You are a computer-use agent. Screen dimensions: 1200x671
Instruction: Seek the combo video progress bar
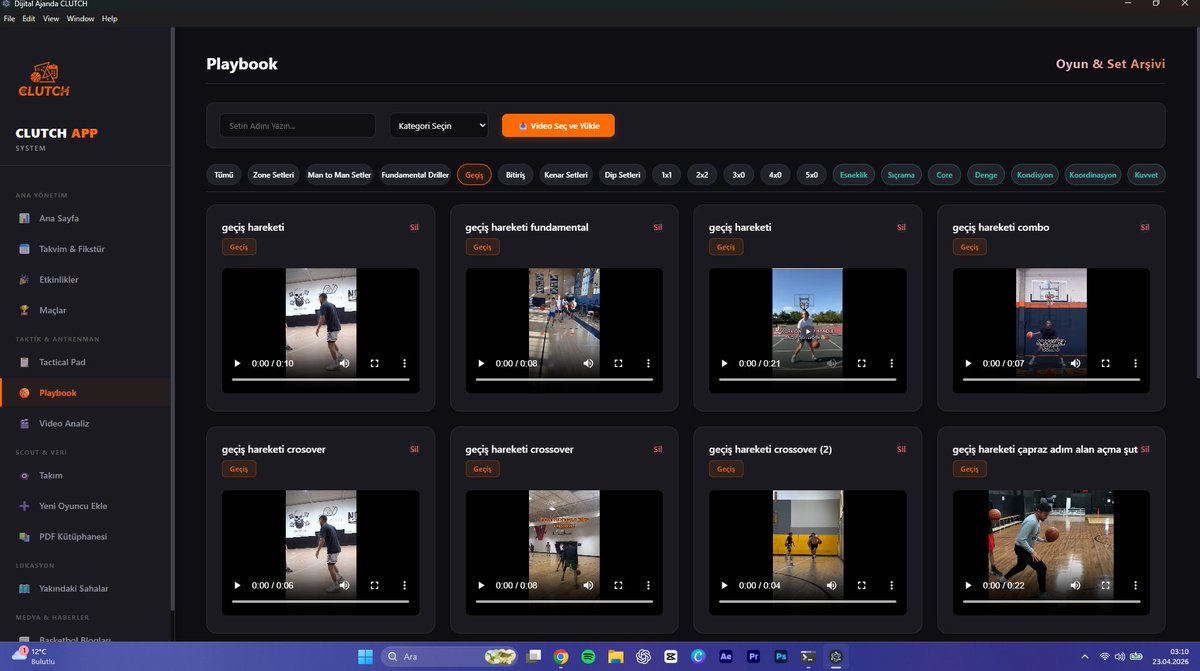(x=1051, y=380)
